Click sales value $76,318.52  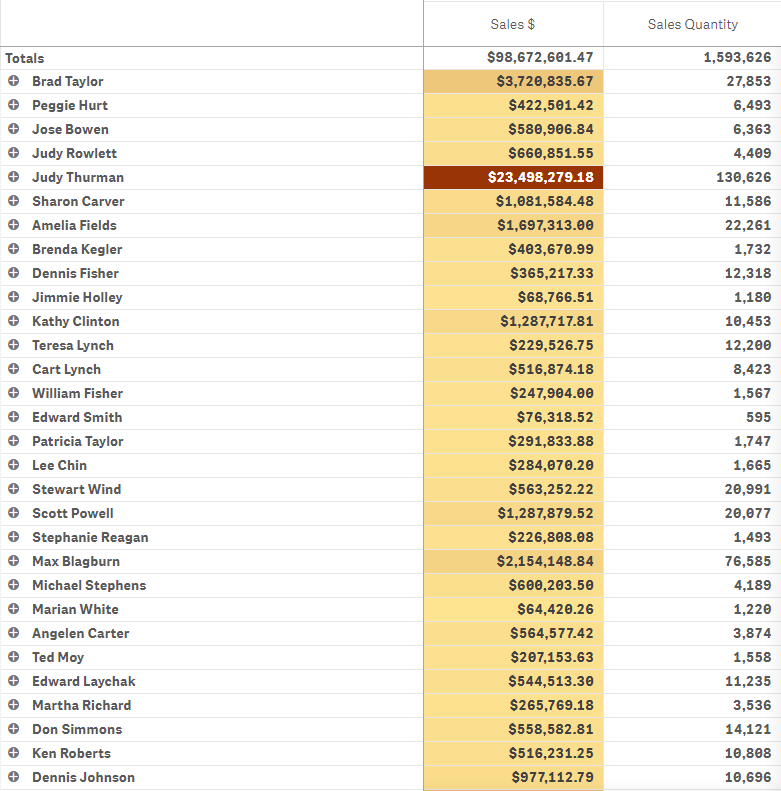pos(555,417)
